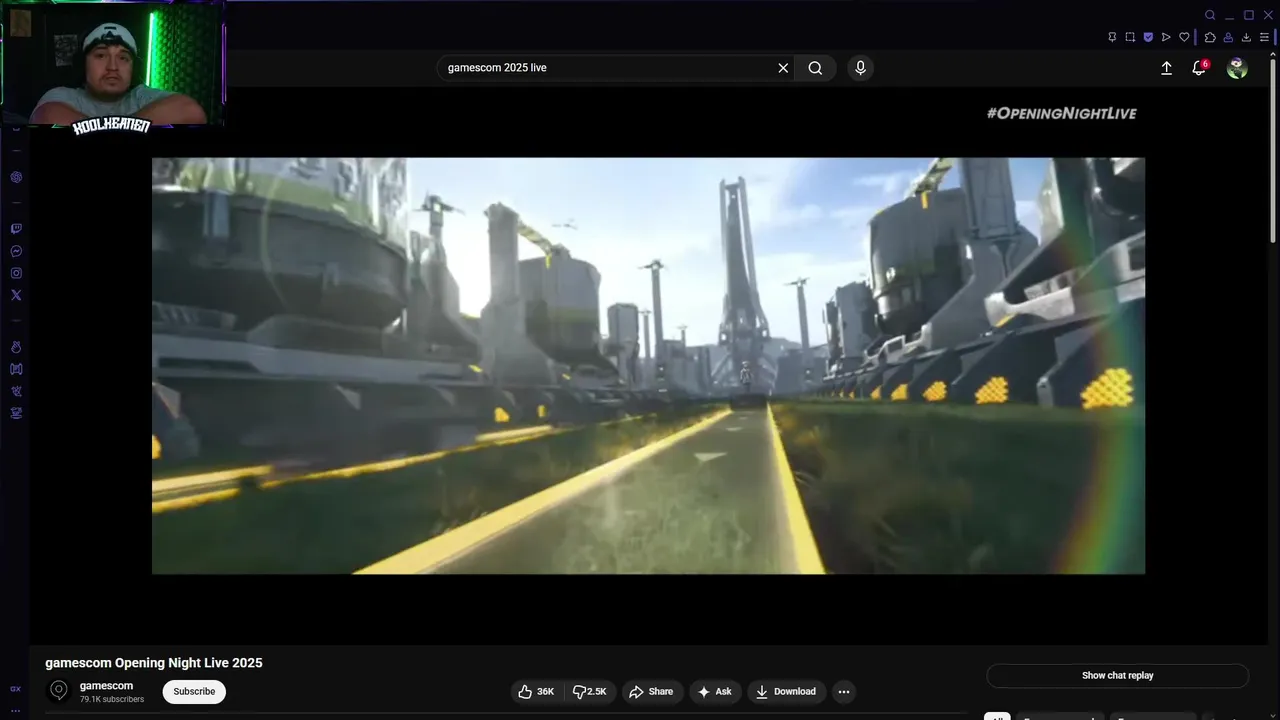Subscribe to the gamescom channel
The width and height of the screenshot is (1280, 720).
194,692
